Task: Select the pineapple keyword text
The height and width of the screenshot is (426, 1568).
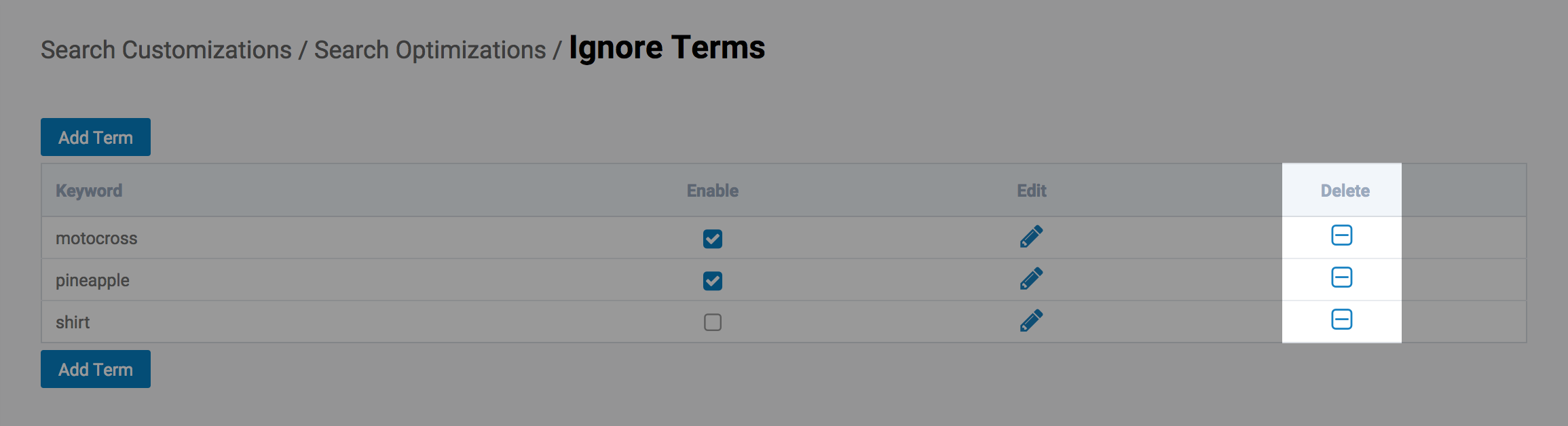Action: click(92, 280)
